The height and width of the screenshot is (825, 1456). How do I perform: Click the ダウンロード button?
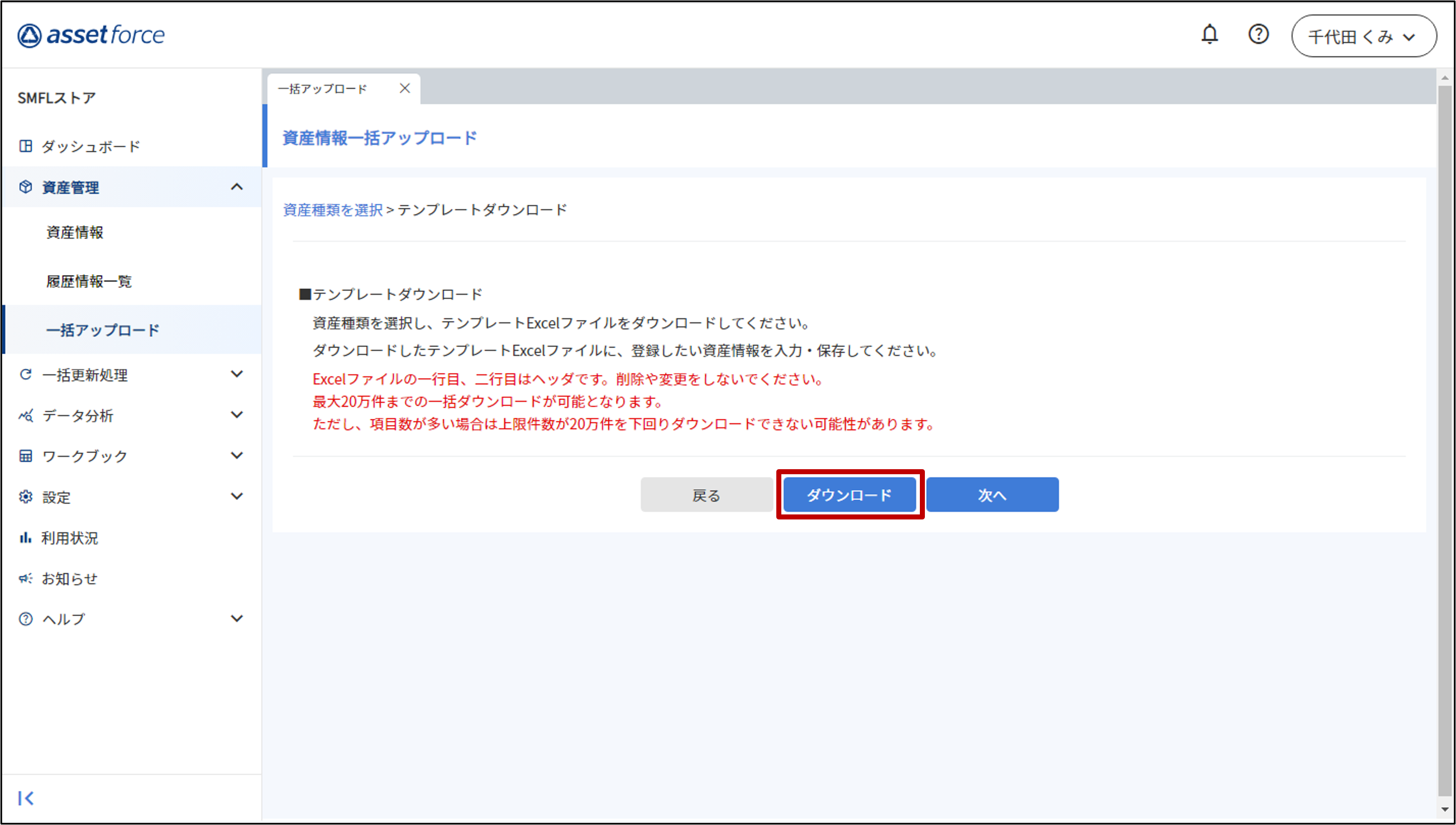849,495
